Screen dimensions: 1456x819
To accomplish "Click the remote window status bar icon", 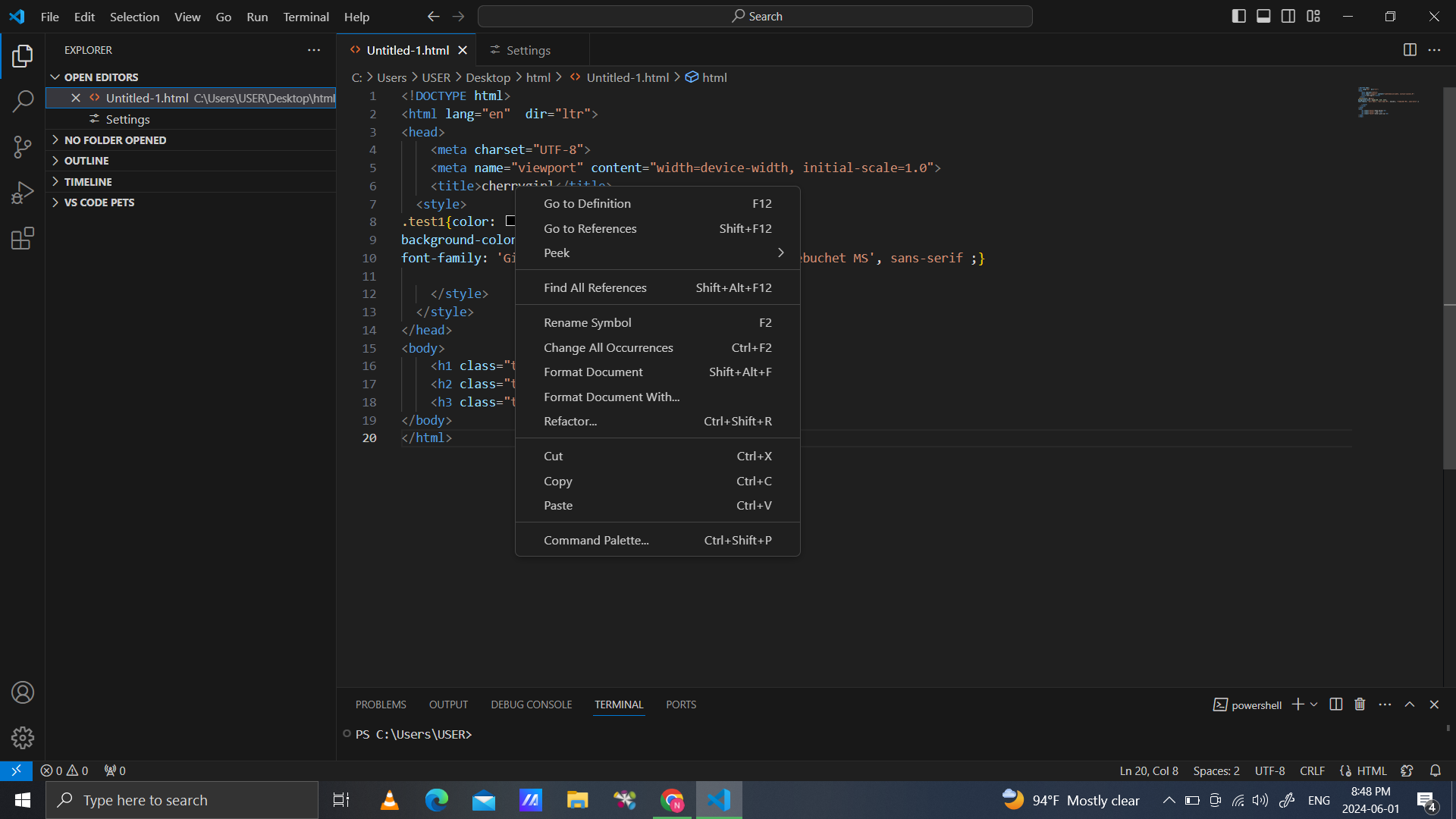I will coord(16,770).
